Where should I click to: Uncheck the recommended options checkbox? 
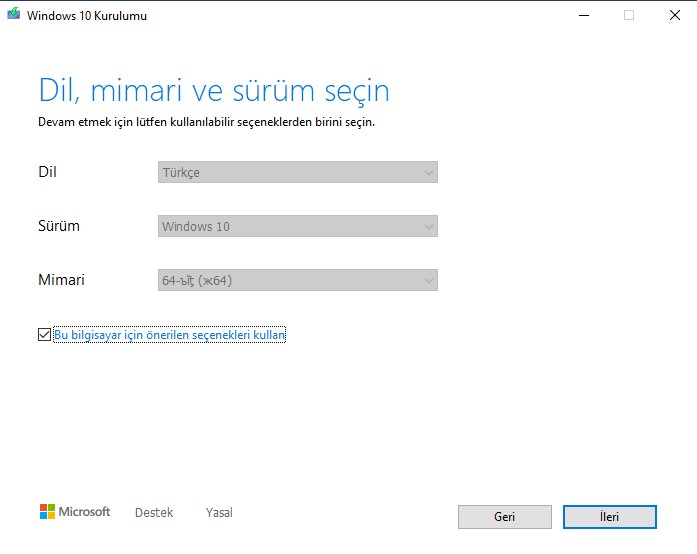tap(44, 335)
